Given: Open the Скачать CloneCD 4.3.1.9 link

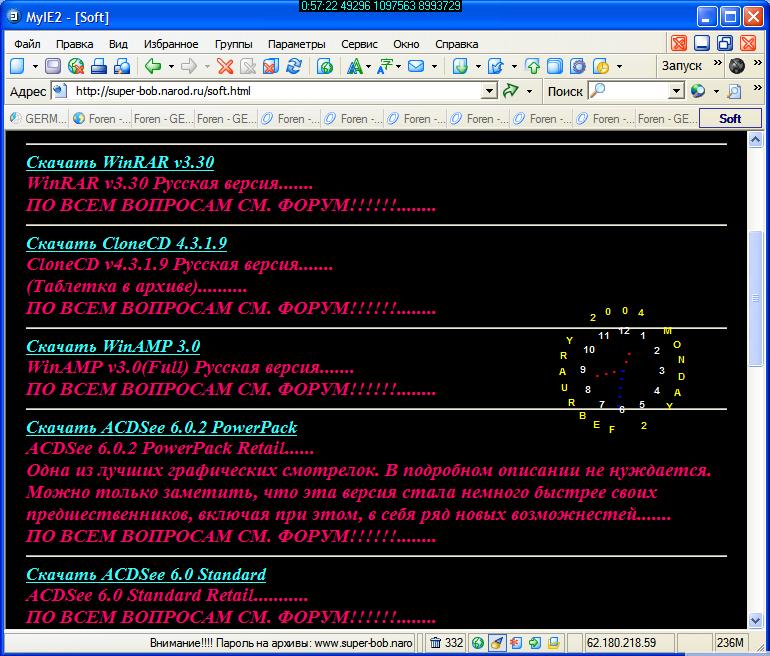Looking at the screenshot, I should pyautogui.click(x=127, y=243).
